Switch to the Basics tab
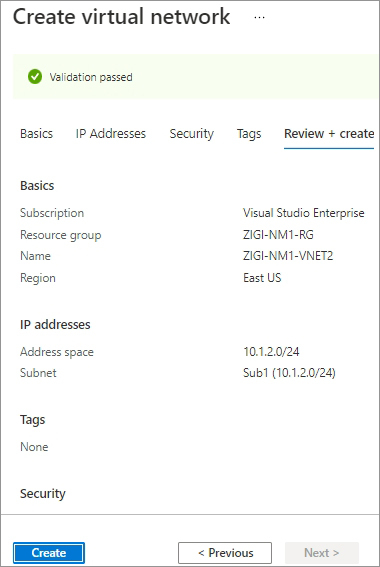 pos(37,134)
